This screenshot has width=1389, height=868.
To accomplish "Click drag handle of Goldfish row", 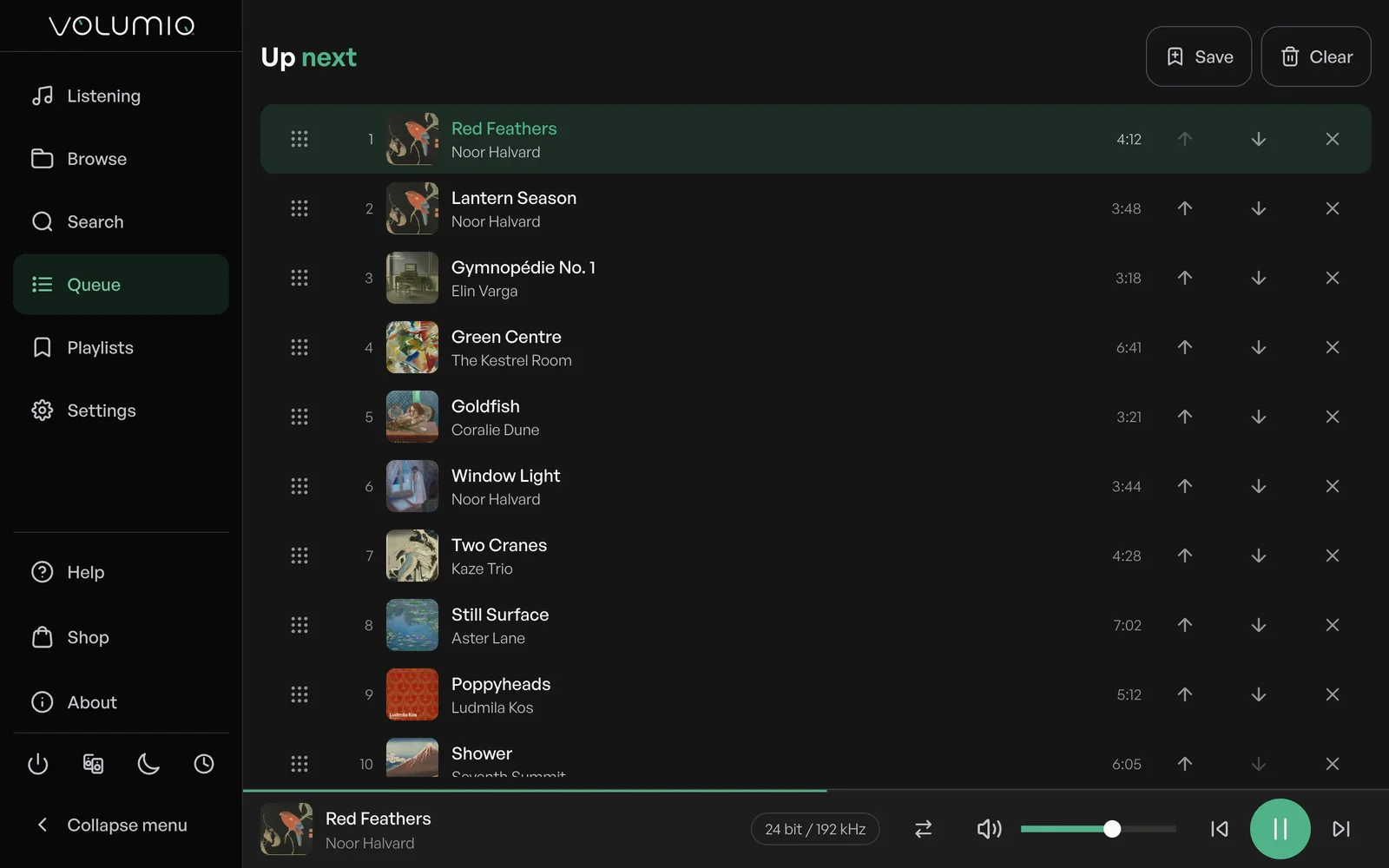I will 300,417.
